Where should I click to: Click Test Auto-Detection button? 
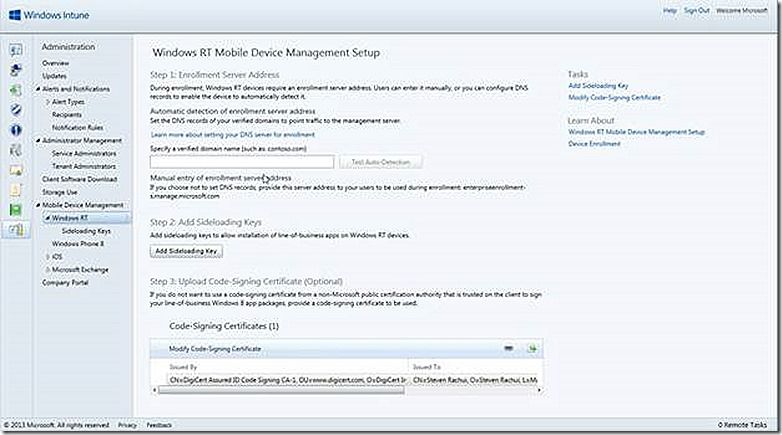(381, 162)
